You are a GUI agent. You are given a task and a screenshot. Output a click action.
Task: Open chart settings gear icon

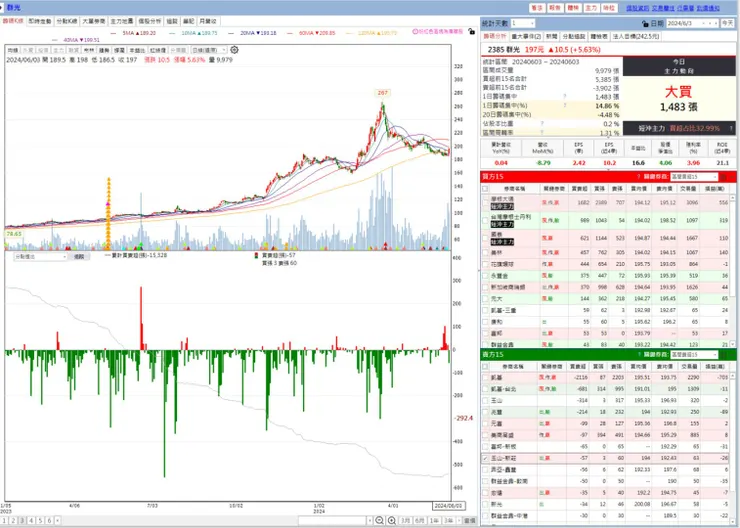tap(234, 50)
